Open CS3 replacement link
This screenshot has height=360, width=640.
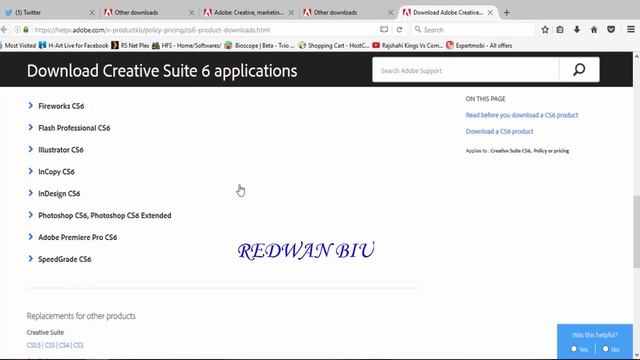(x=78, y=345)
